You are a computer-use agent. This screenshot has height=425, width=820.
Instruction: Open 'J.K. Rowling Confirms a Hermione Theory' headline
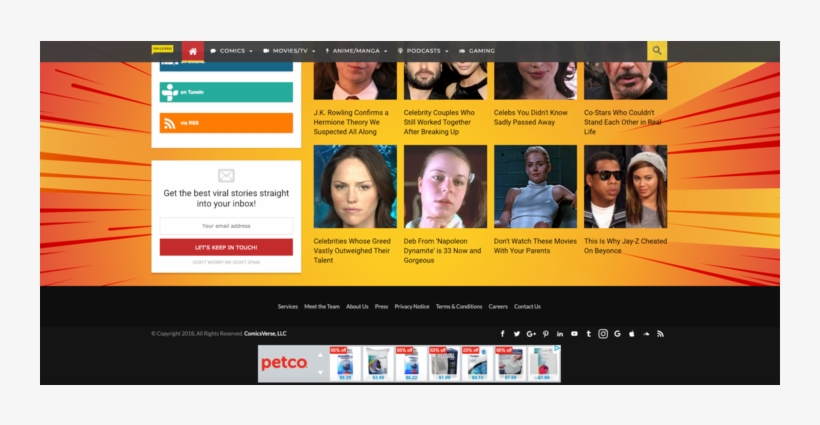pyautogui.click(x=351, y=122)
